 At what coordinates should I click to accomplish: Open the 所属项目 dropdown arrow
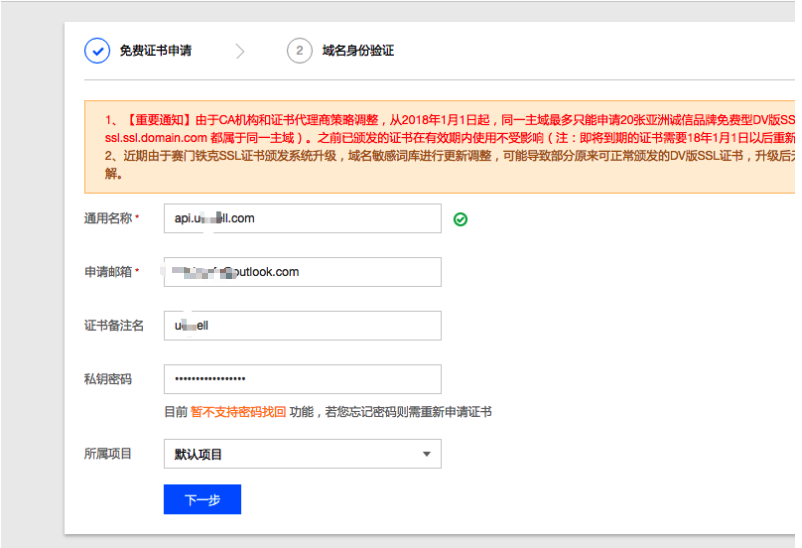426,455
